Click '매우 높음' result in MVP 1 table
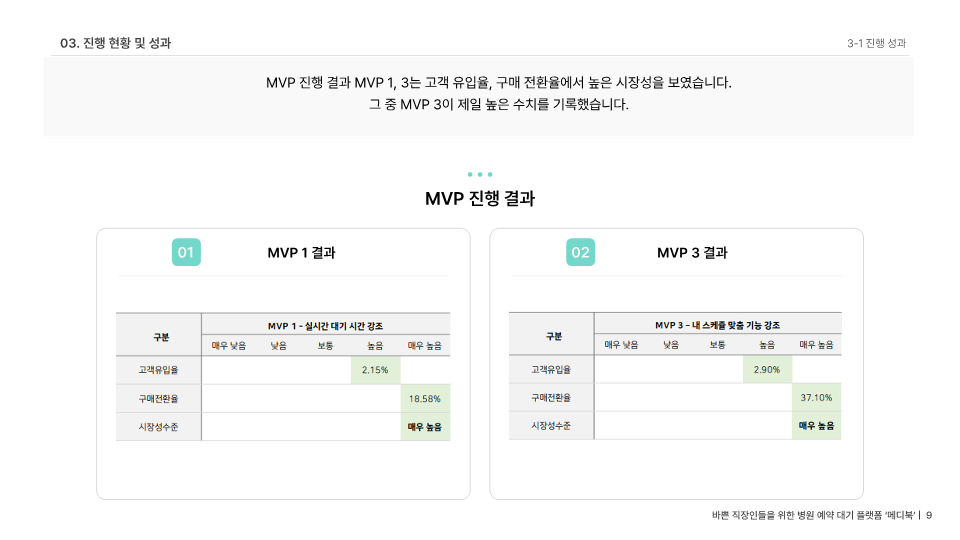The width and height of the screenshot is (960, 540). [425, 427]
